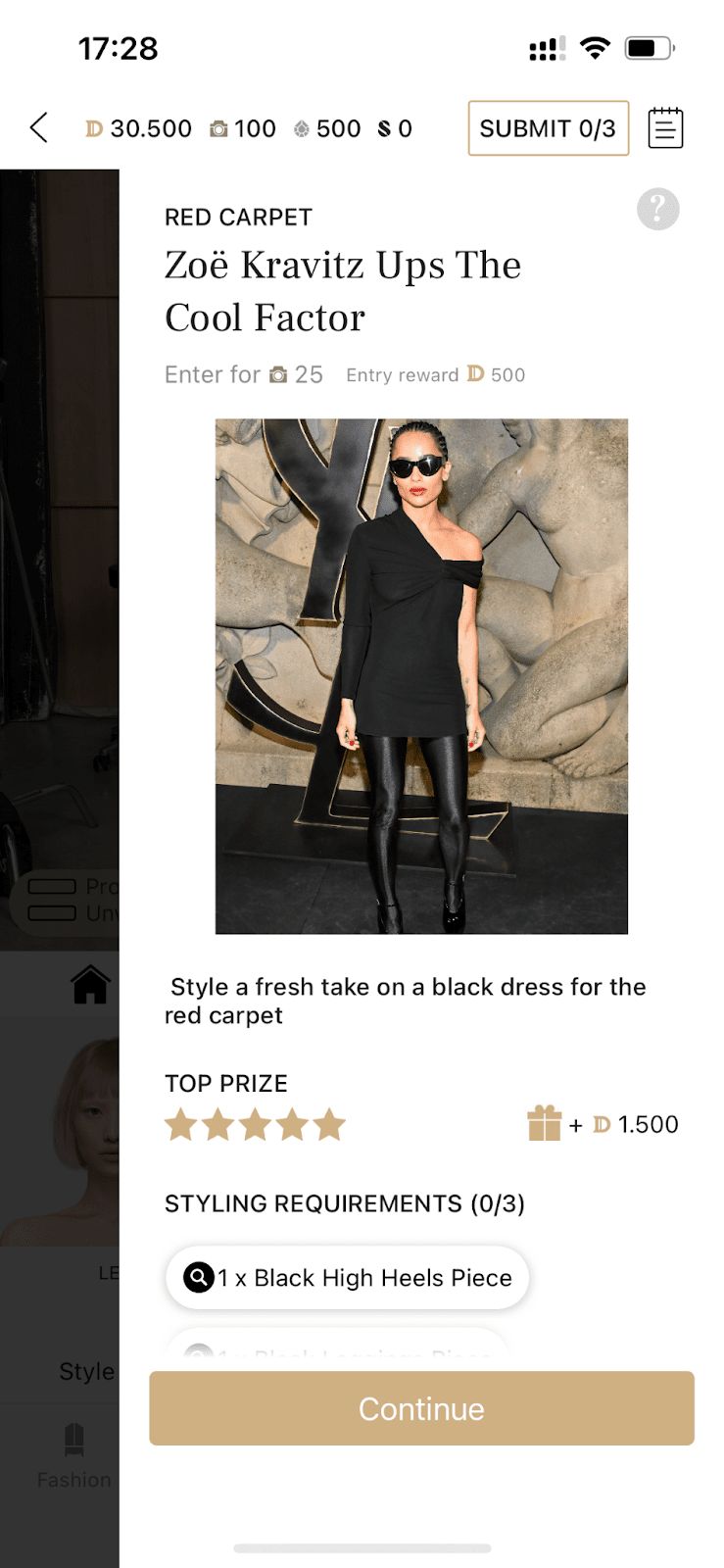Tap the diamond currency icon showing 30.500
Viewport: 724px width, 1568px height.
point(94,128)
